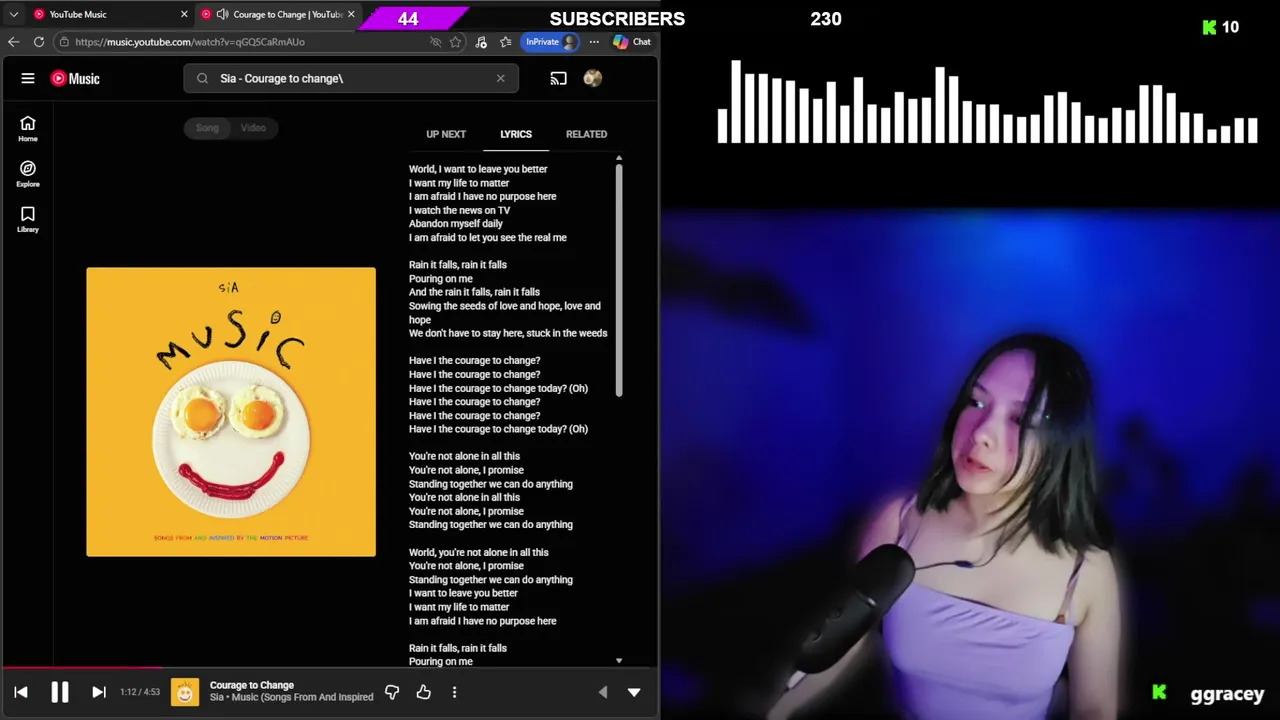Viewport: 1280px width, 720px height.
Task: Click the search magnifier icon
Action: 203,78
